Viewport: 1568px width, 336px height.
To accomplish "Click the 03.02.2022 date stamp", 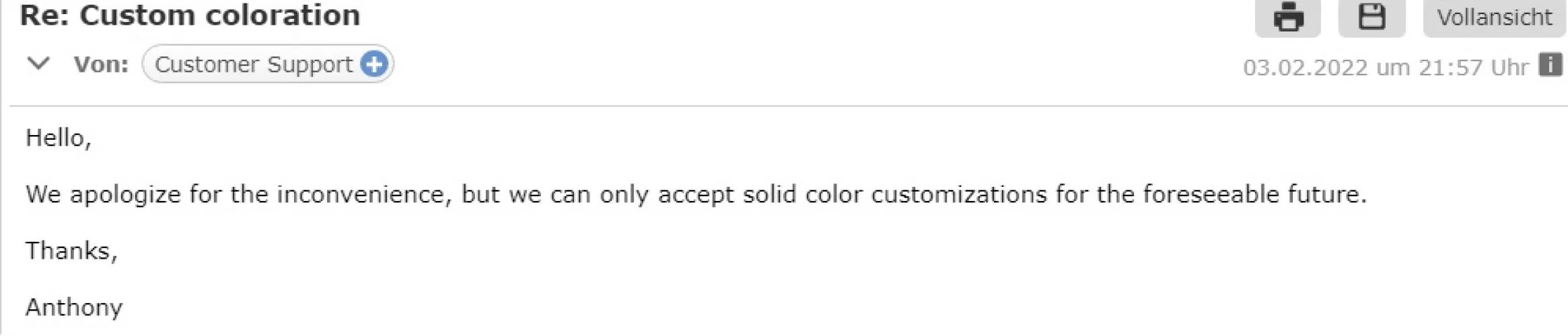I will coord(1306,67).
